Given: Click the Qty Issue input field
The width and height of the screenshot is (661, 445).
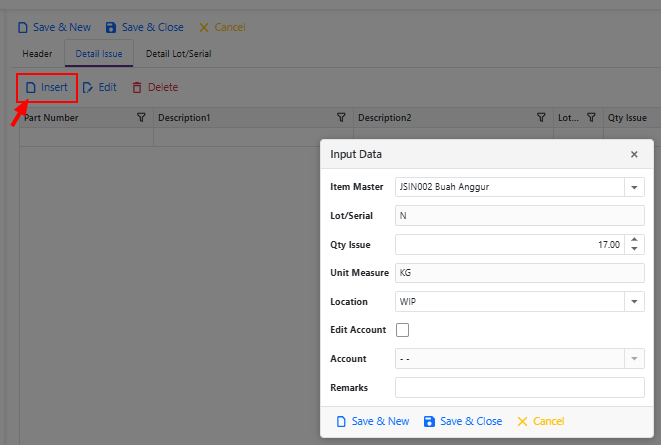Looking at the screenshot, I should (510, 244).
